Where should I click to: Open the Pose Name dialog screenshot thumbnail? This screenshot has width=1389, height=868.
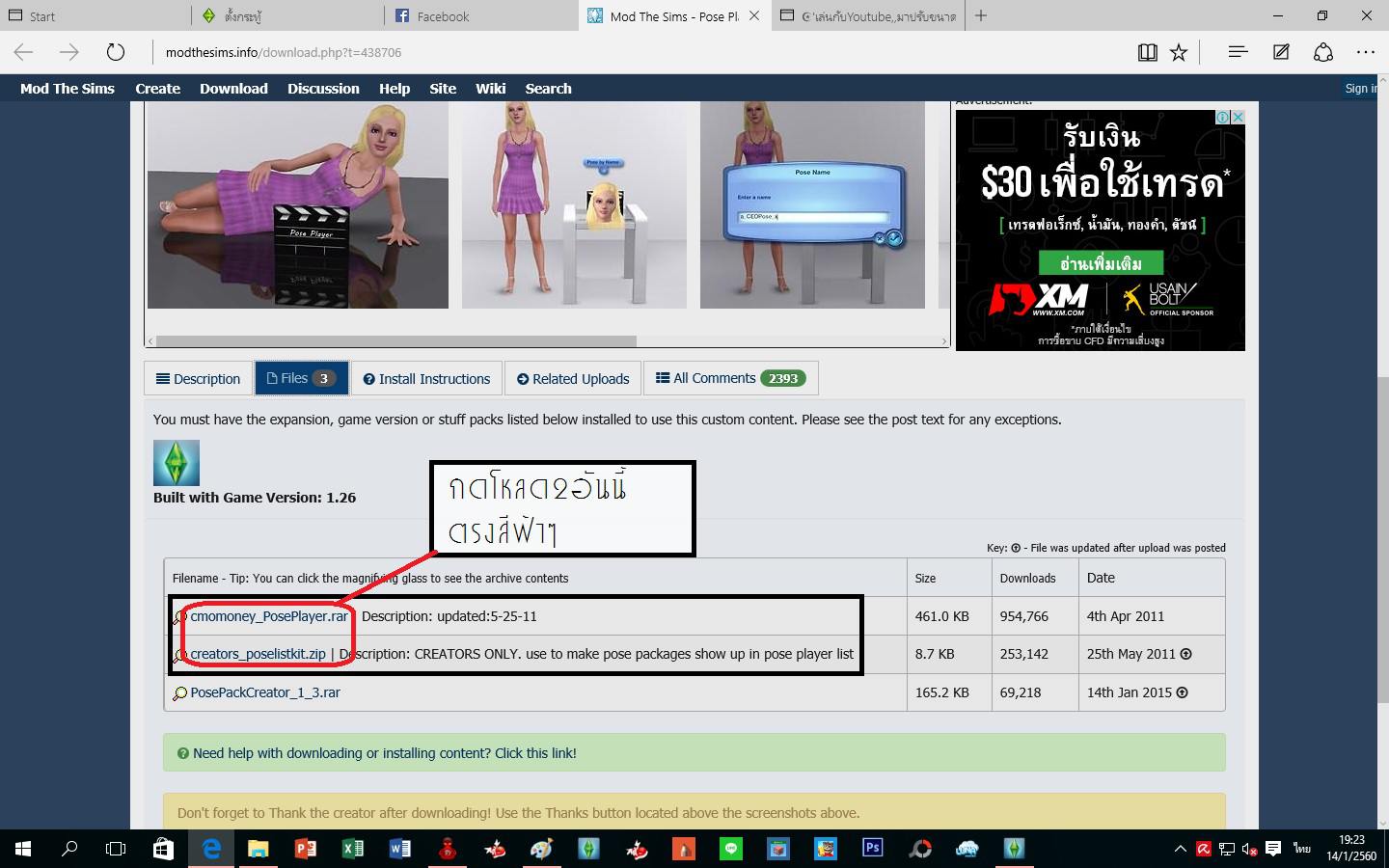point(812,204)
